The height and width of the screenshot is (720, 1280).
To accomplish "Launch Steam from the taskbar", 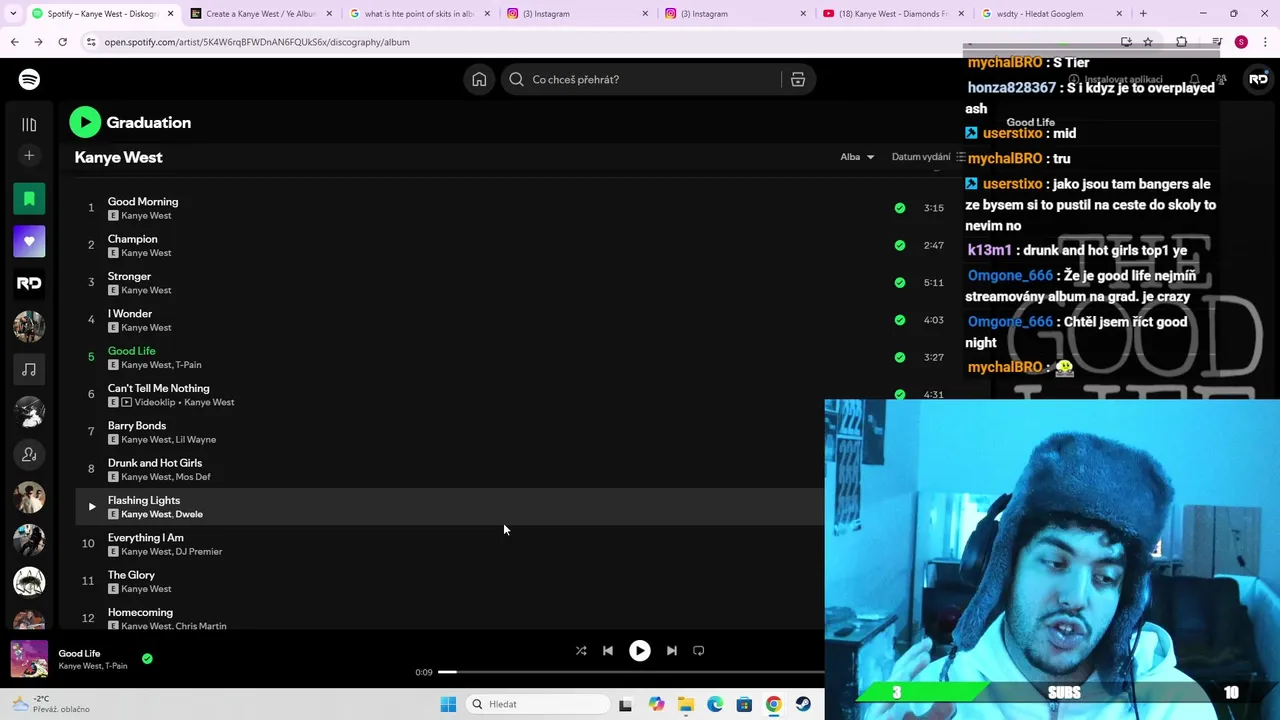I will (x=803, y=704).
